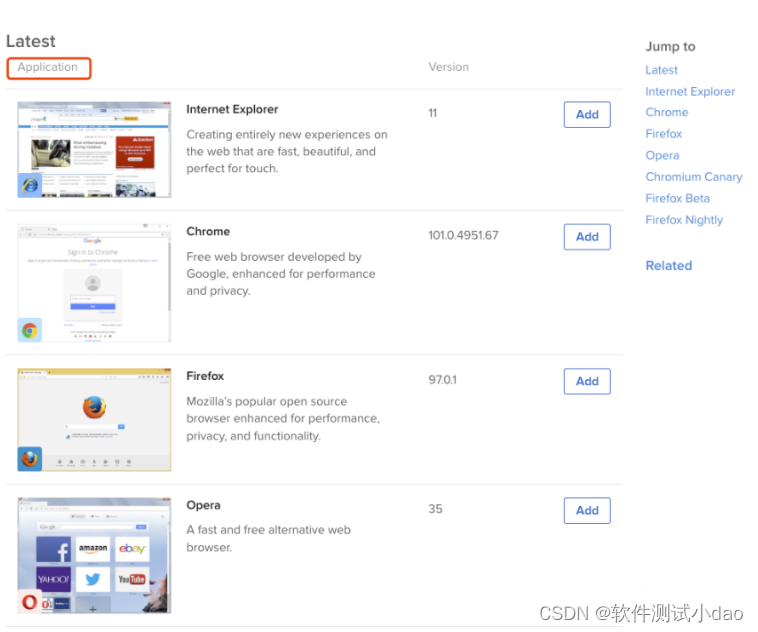This screenshot has height=632, width=758.
Task: Jump to Firefox Beta section
Action: (x=677, y=199)
